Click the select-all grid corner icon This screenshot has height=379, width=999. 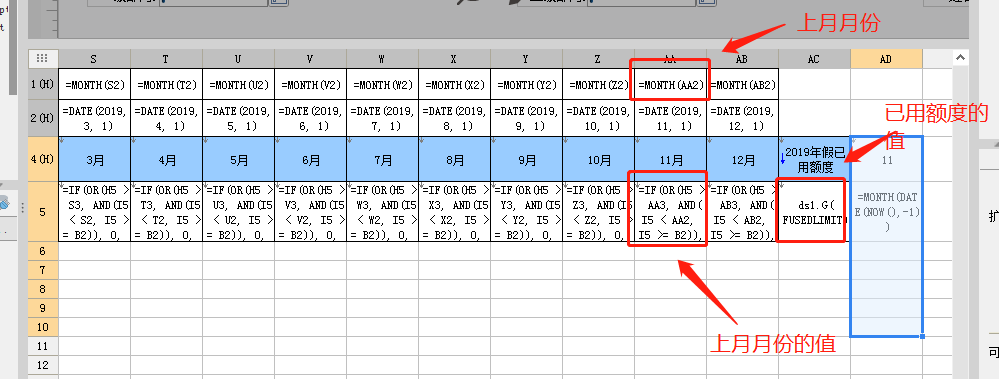[x=43, y=59]
